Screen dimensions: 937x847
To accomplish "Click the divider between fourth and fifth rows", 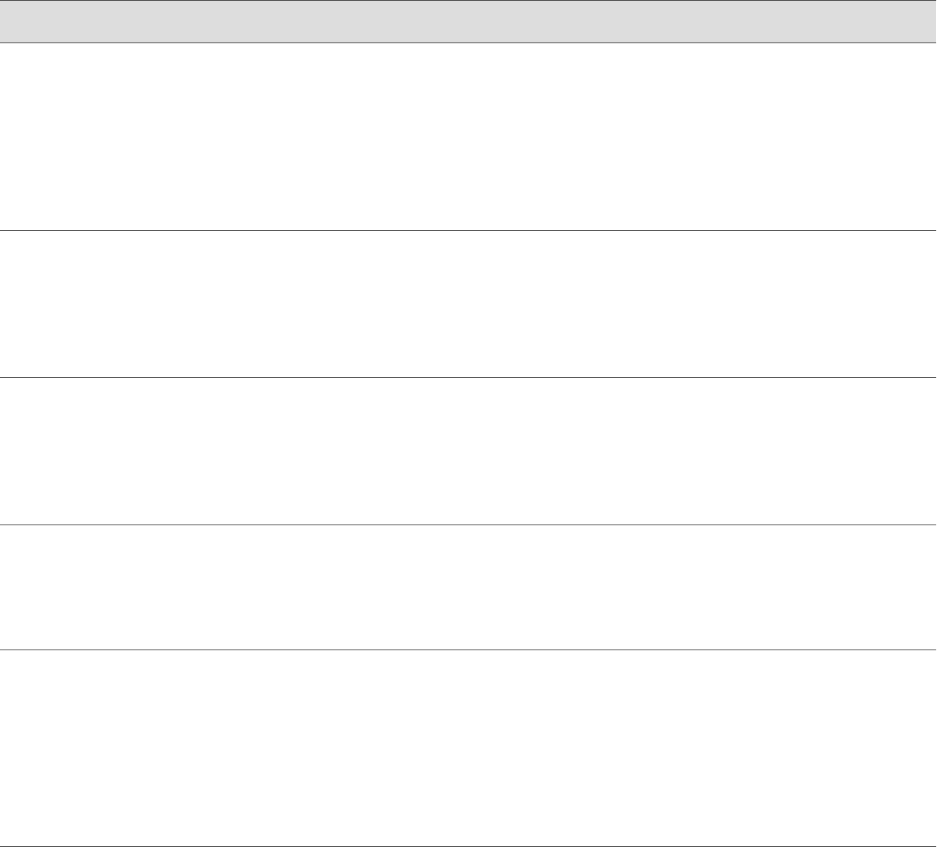I will coord(468,650).
